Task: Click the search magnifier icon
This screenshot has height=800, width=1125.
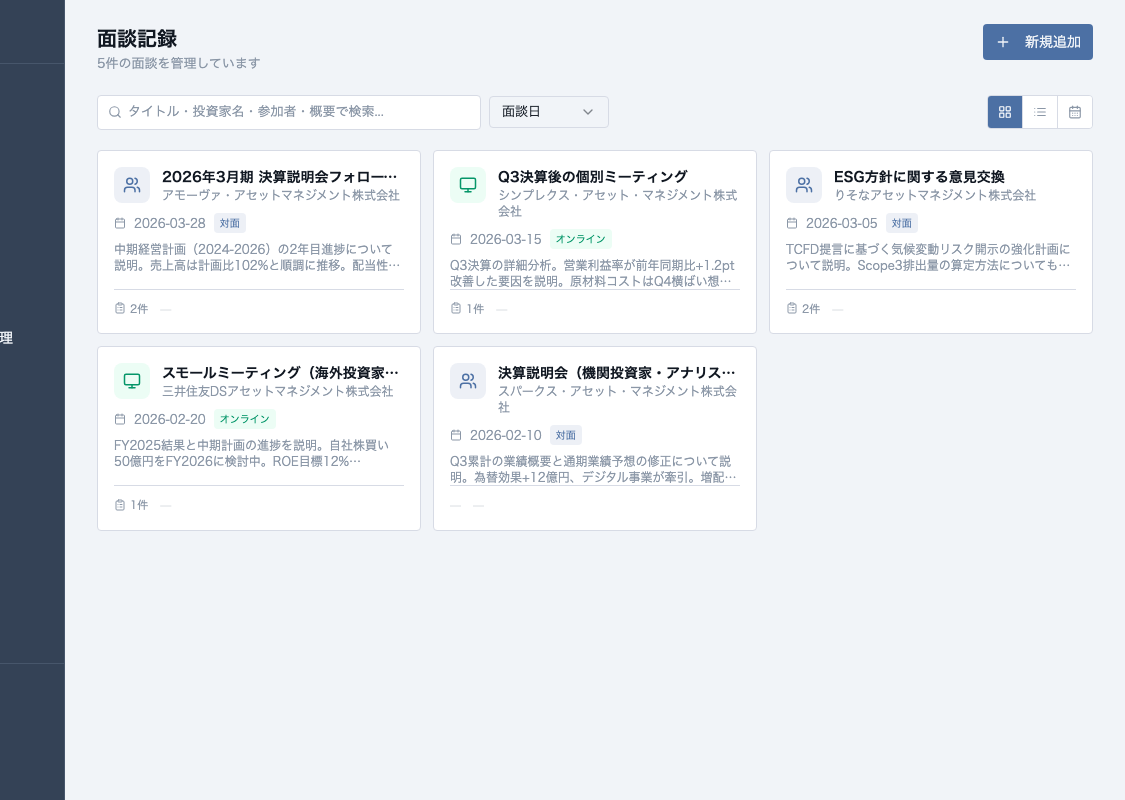Action: coord(115,112)
